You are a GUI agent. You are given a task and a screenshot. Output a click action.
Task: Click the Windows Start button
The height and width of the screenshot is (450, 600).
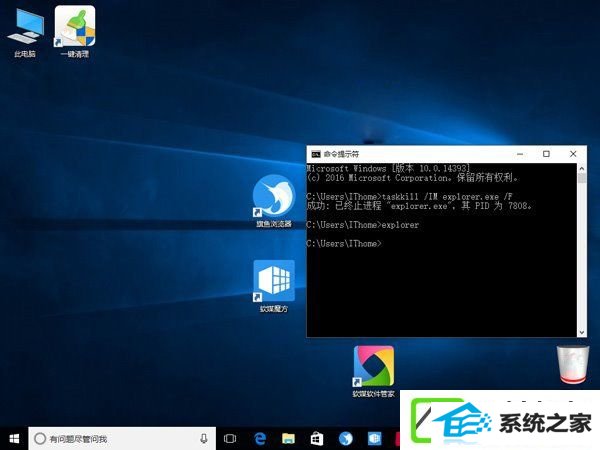14,439
